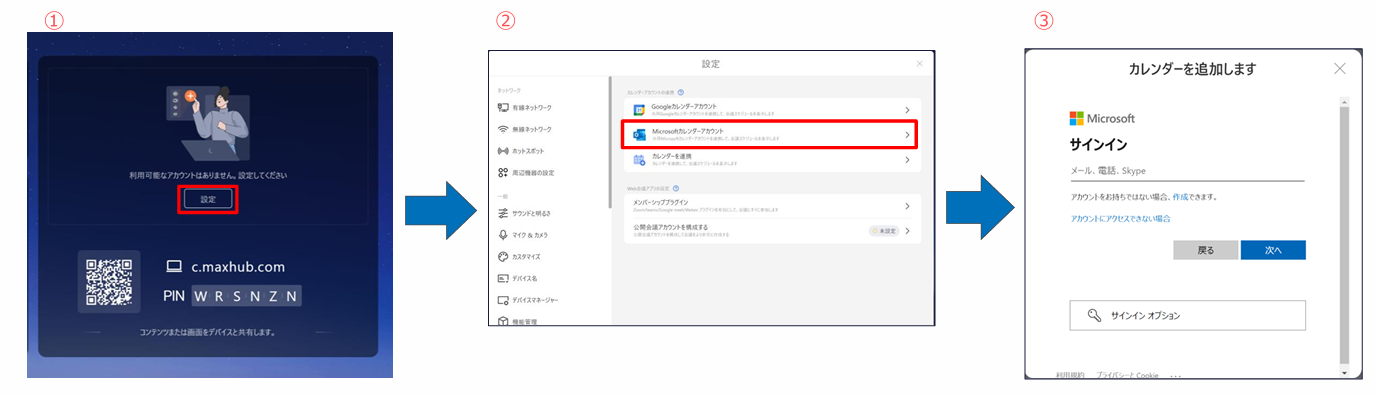Expand Microsoftカレンダーアカウント row chevron
This screenshot has height=396, width=1377.
(907, 134)
